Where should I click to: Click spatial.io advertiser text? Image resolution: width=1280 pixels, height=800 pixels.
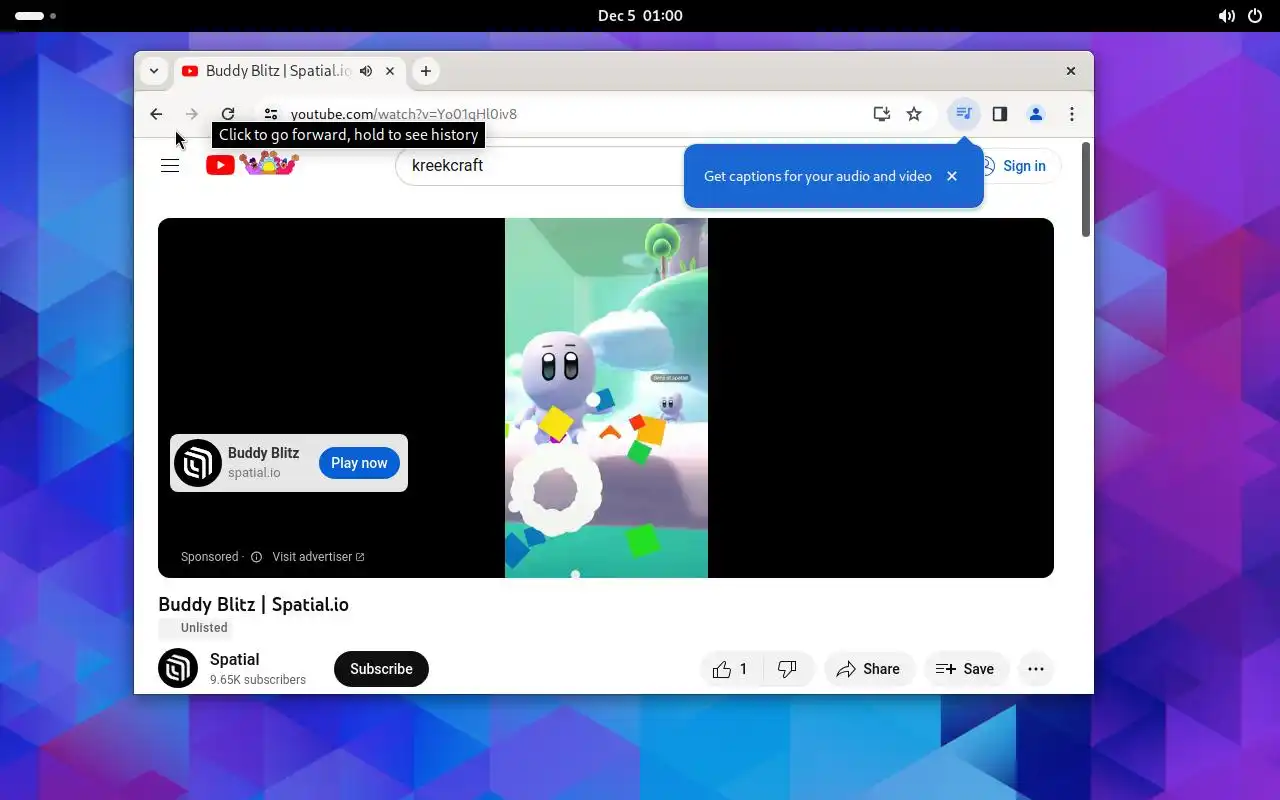click(254, 473)
